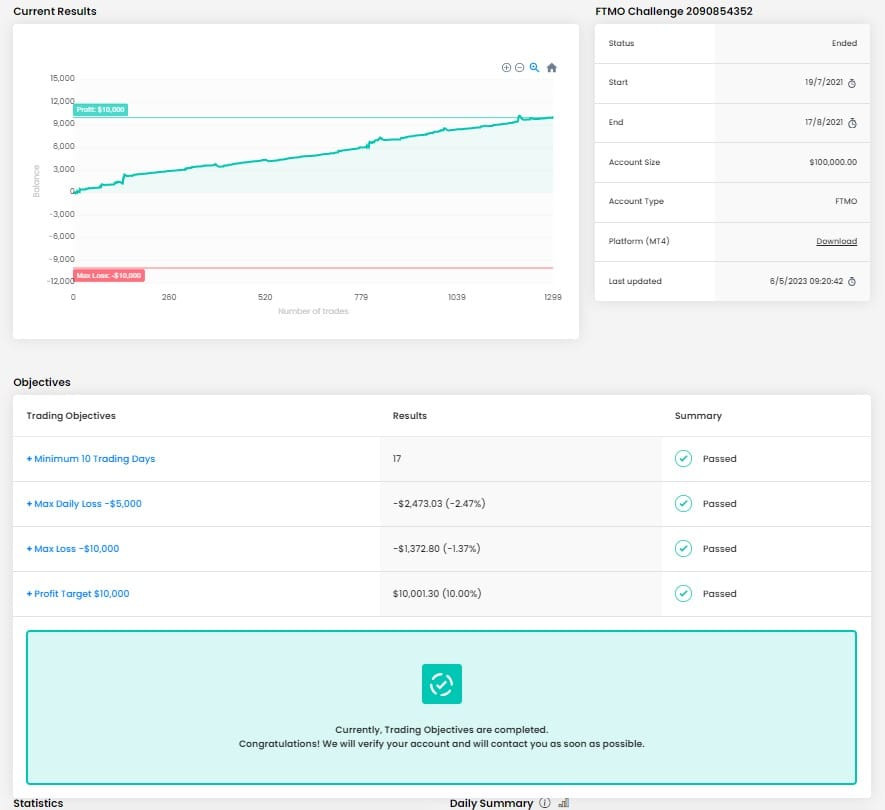Click the trading objectives completed badge icon
885x810 pixels.
[x=441, y=684]
